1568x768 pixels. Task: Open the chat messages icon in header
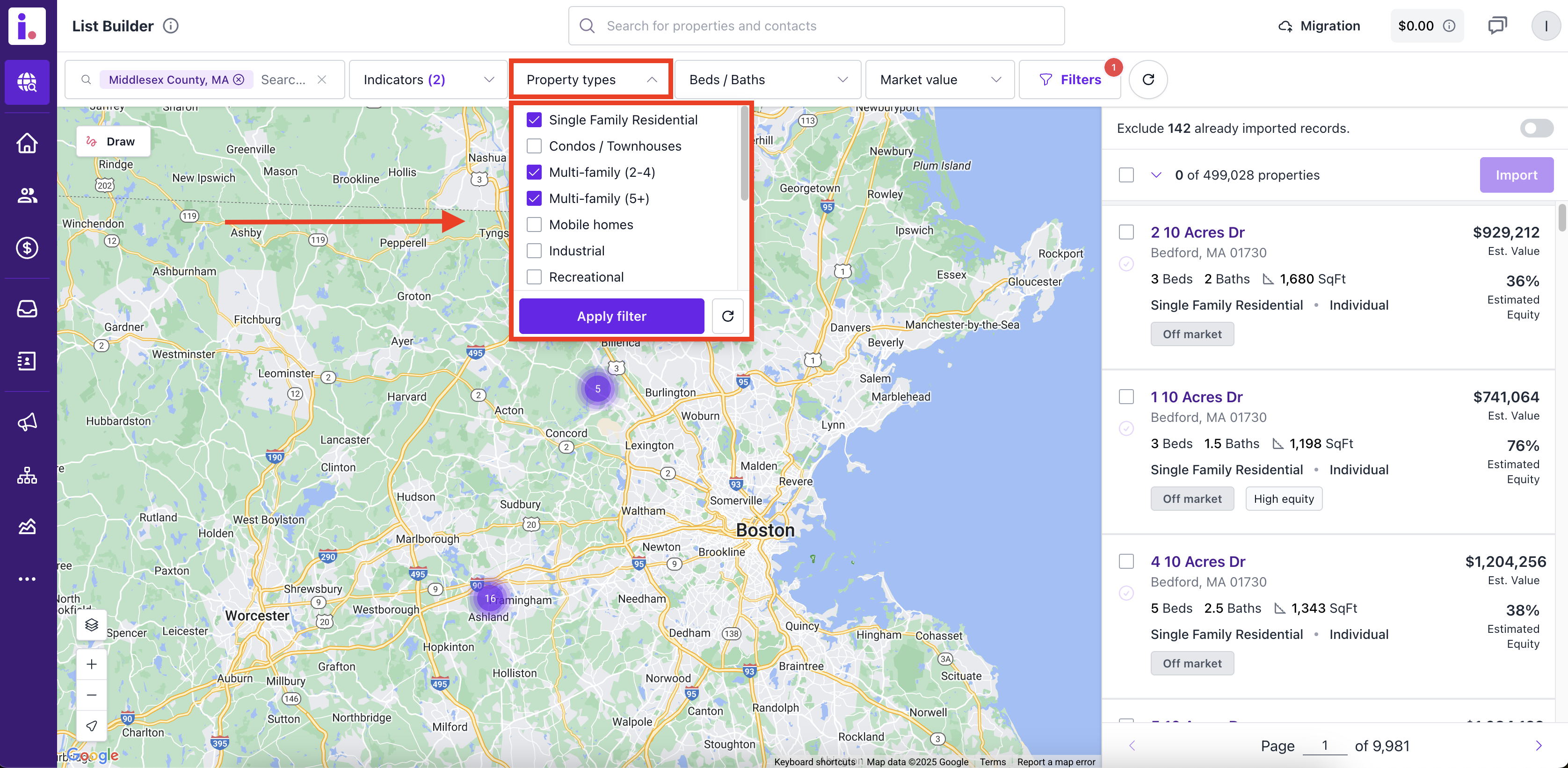[x=1497, y=26]
